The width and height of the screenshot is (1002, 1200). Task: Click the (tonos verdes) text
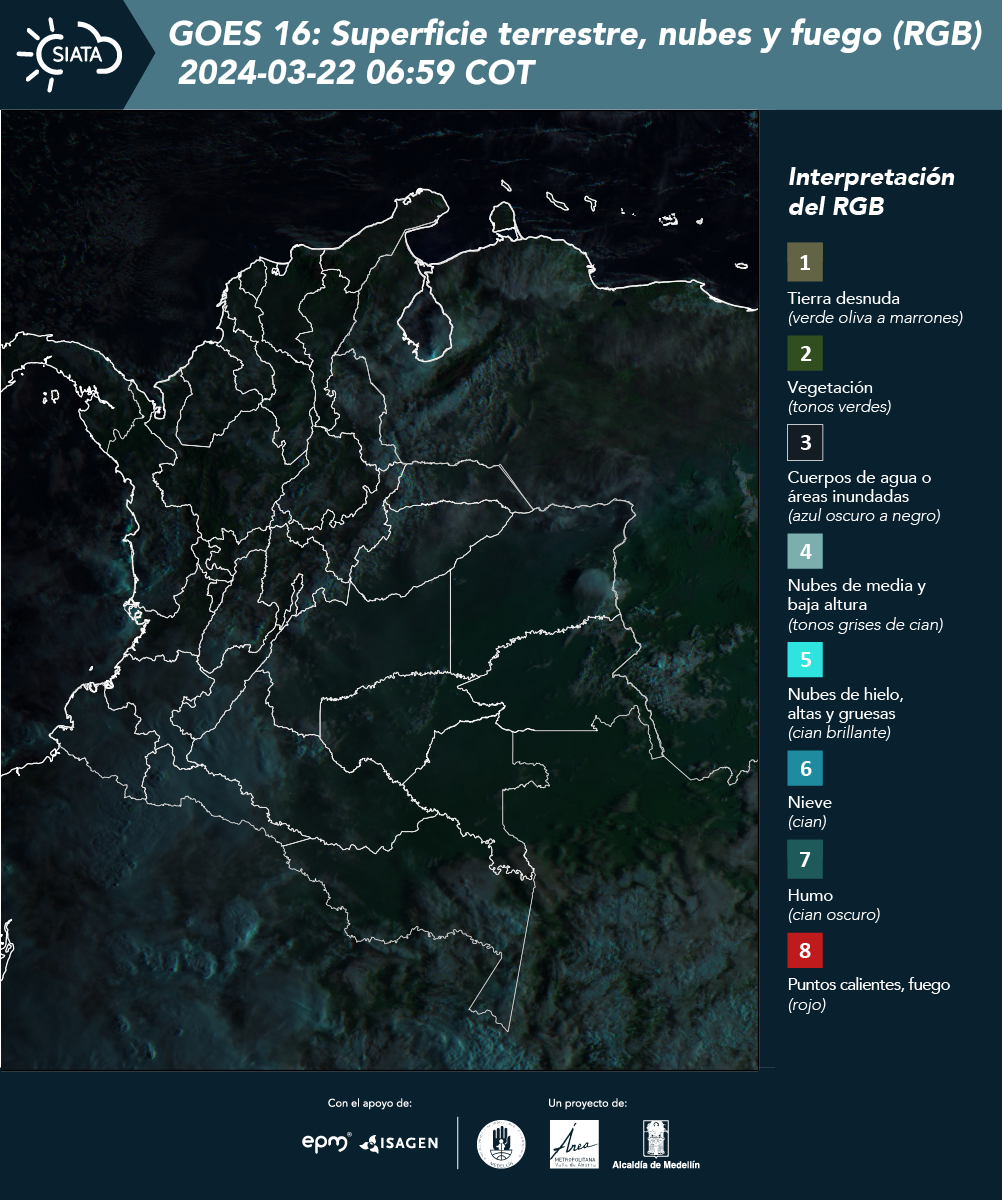coord(839,407)
